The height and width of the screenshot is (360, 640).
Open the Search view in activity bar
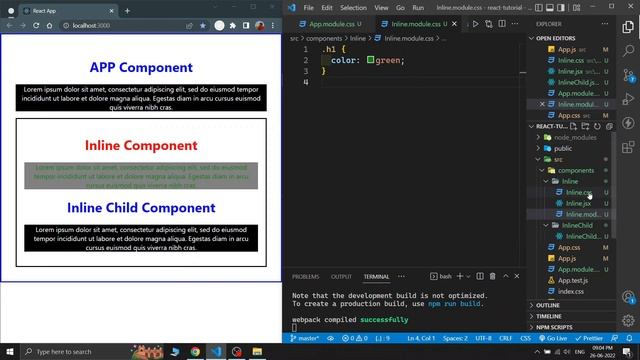pos(628,51)
